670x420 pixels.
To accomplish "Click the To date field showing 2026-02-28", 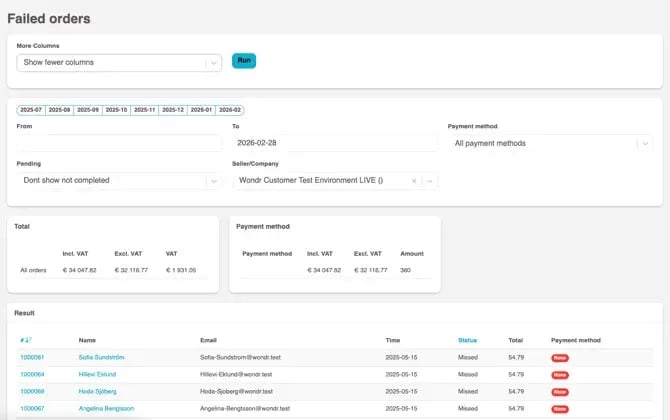I will pyautogui.click(x=334, y=143).
